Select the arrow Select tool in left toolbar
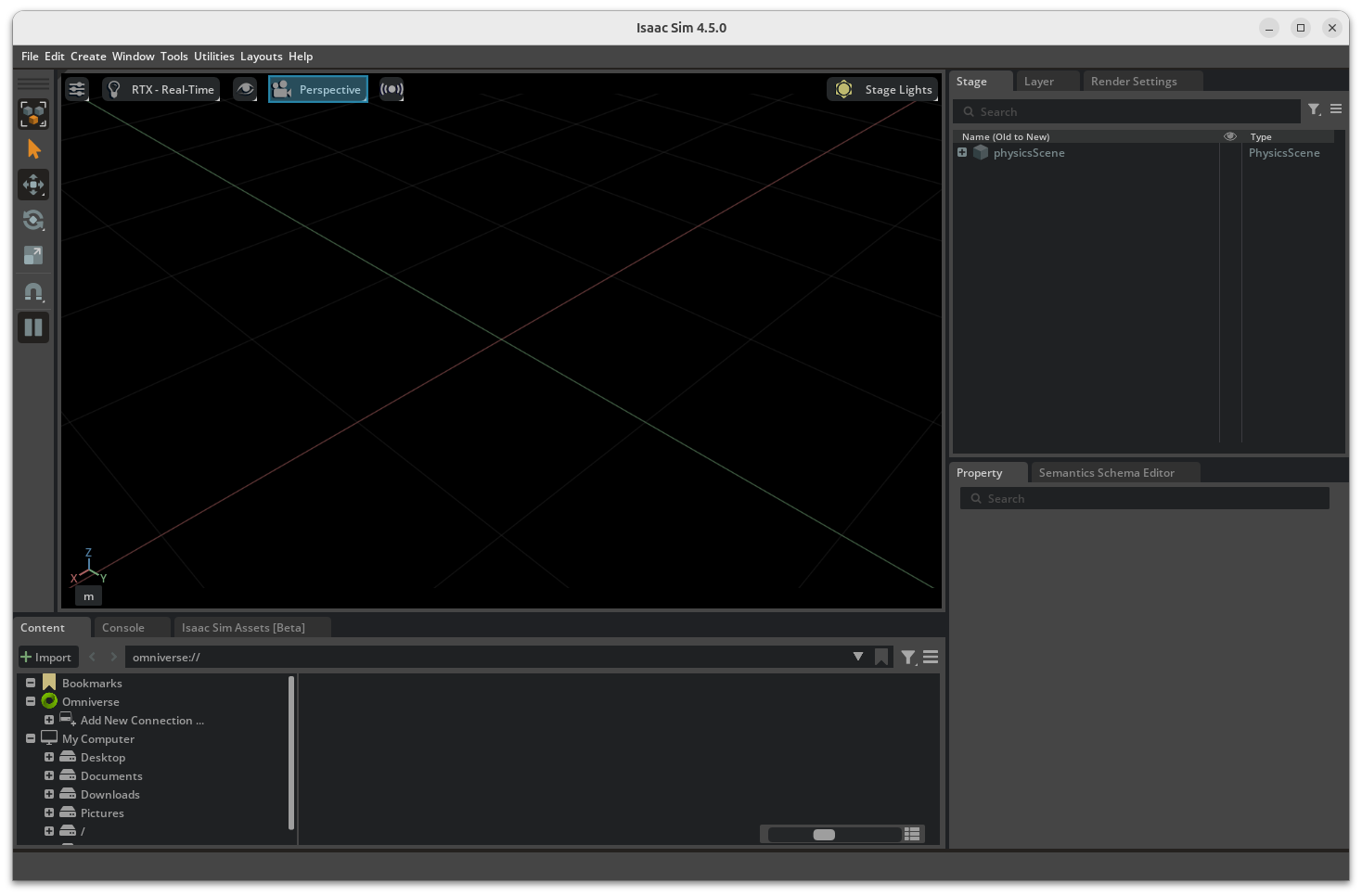This screenshot has height=896, width=1362. click(x=33, y=149)
